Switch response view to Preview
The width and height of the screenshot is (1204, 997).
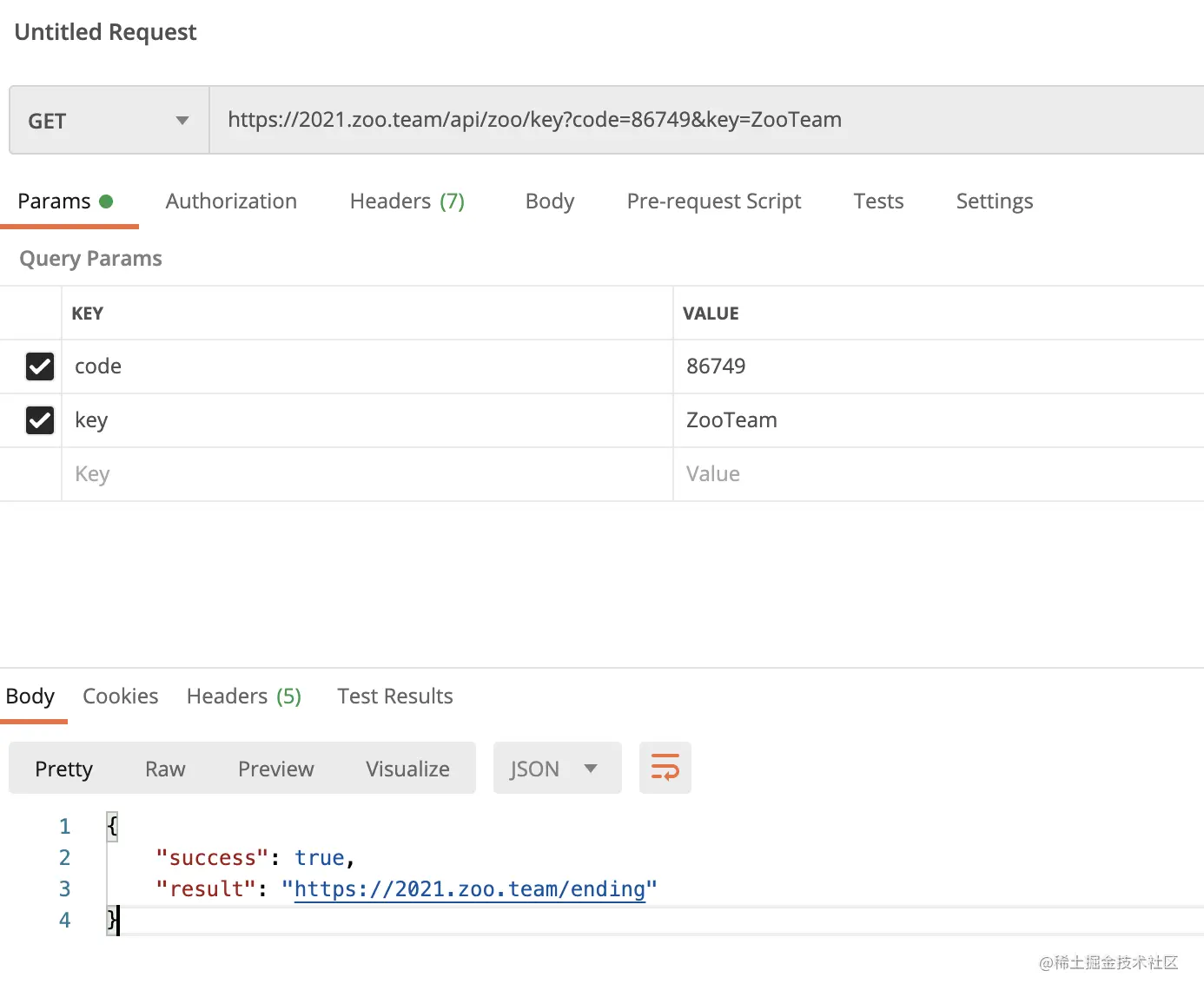tap(275, 769)
